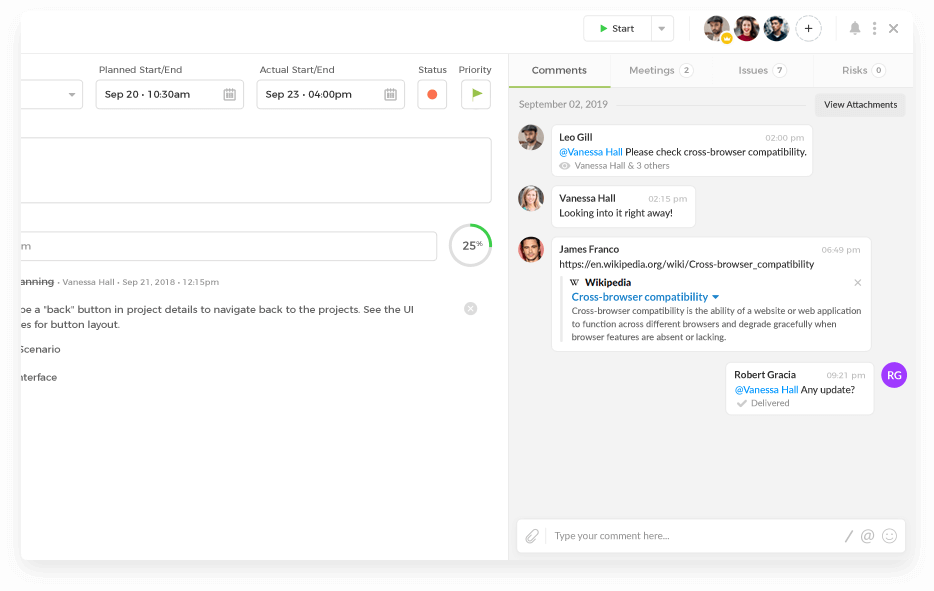This screenshot has width=934, height=591.
Task: Expand the dropdown arrow next to Start
Action: pos(661,29)
